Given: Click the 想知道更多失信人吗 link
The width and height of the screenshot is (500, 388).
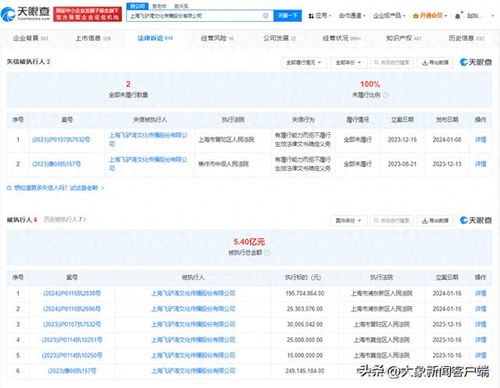Looking at the screenshot, I should tap(56, 188).
